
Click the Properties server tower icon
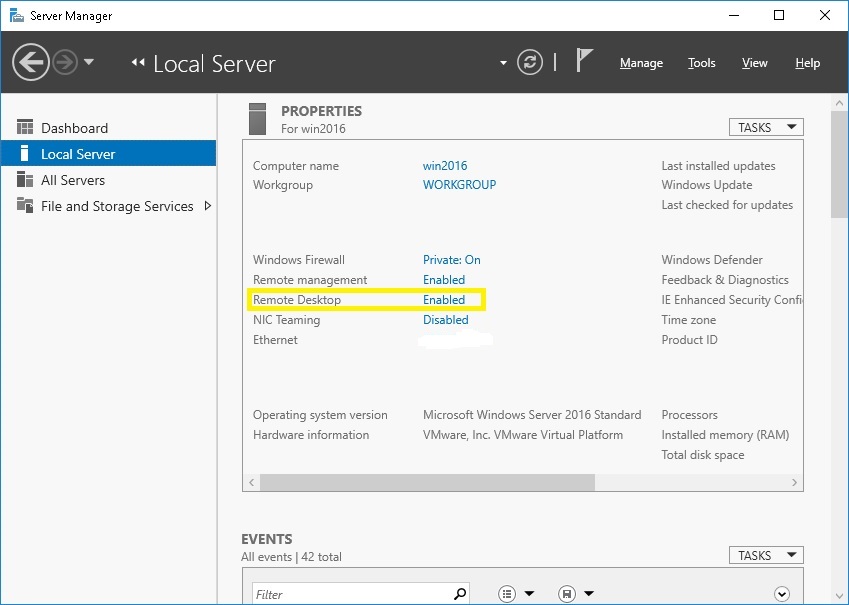click(257, 119)
